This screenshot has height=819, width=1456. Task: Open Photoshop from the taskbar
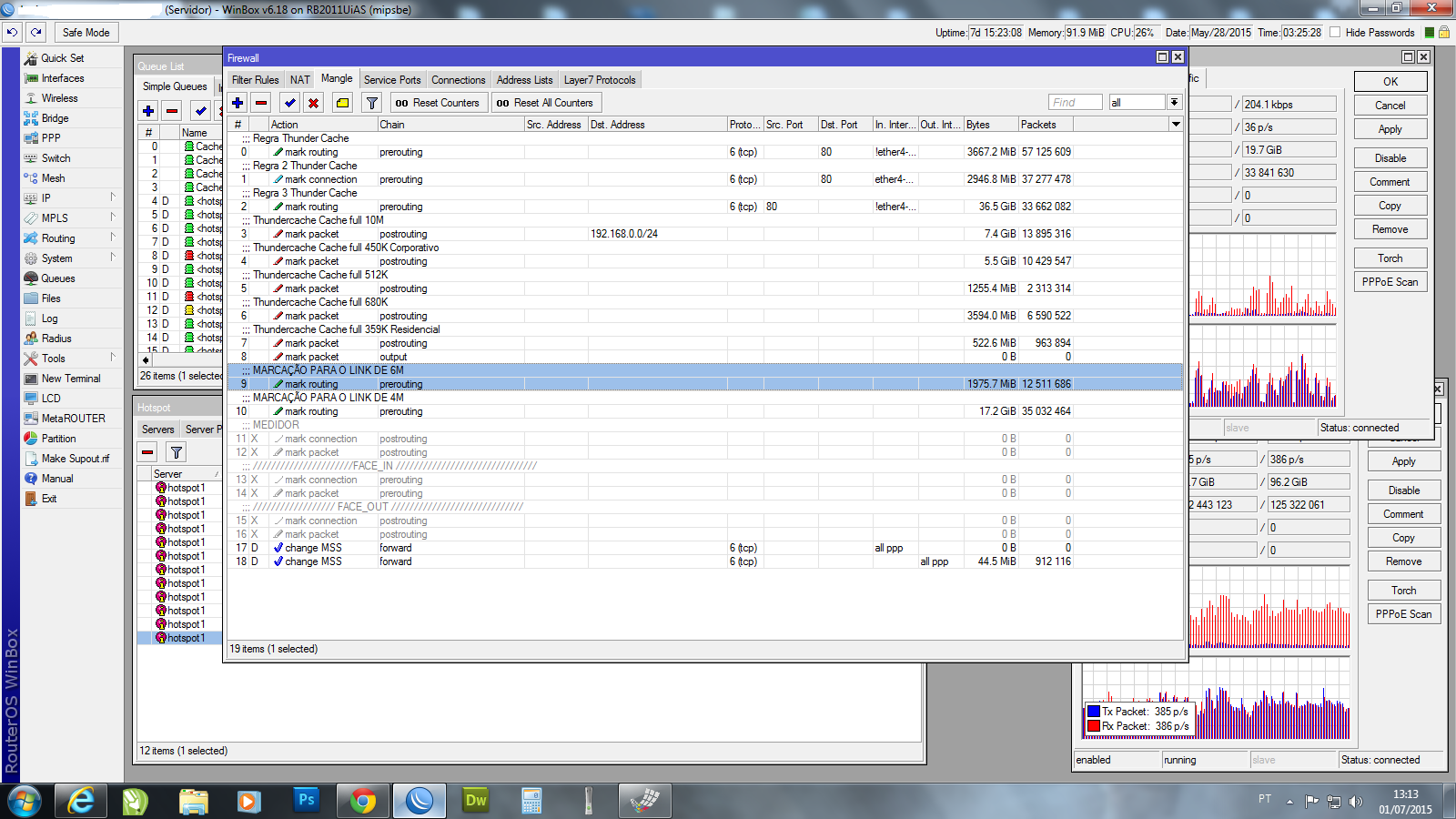click(x=307, y=801)
